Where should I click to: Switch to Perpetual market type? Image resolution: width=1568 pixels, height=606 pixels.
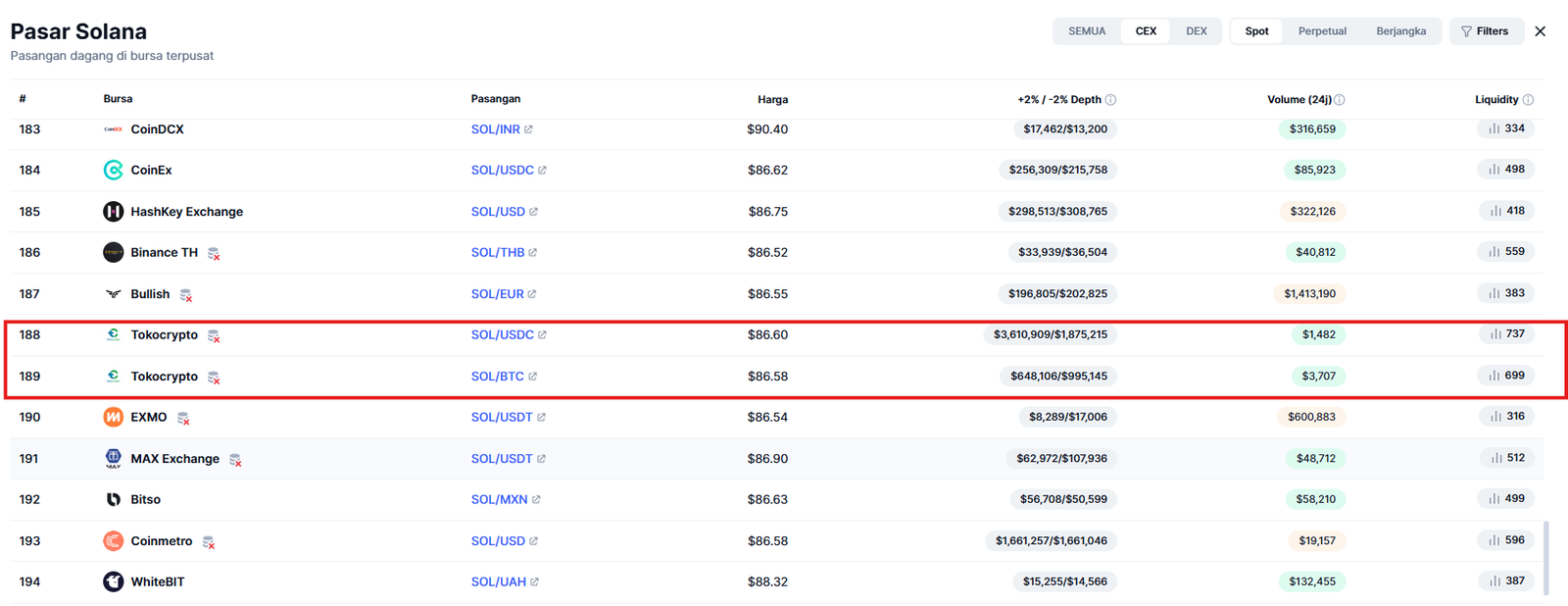[1322, 31]
